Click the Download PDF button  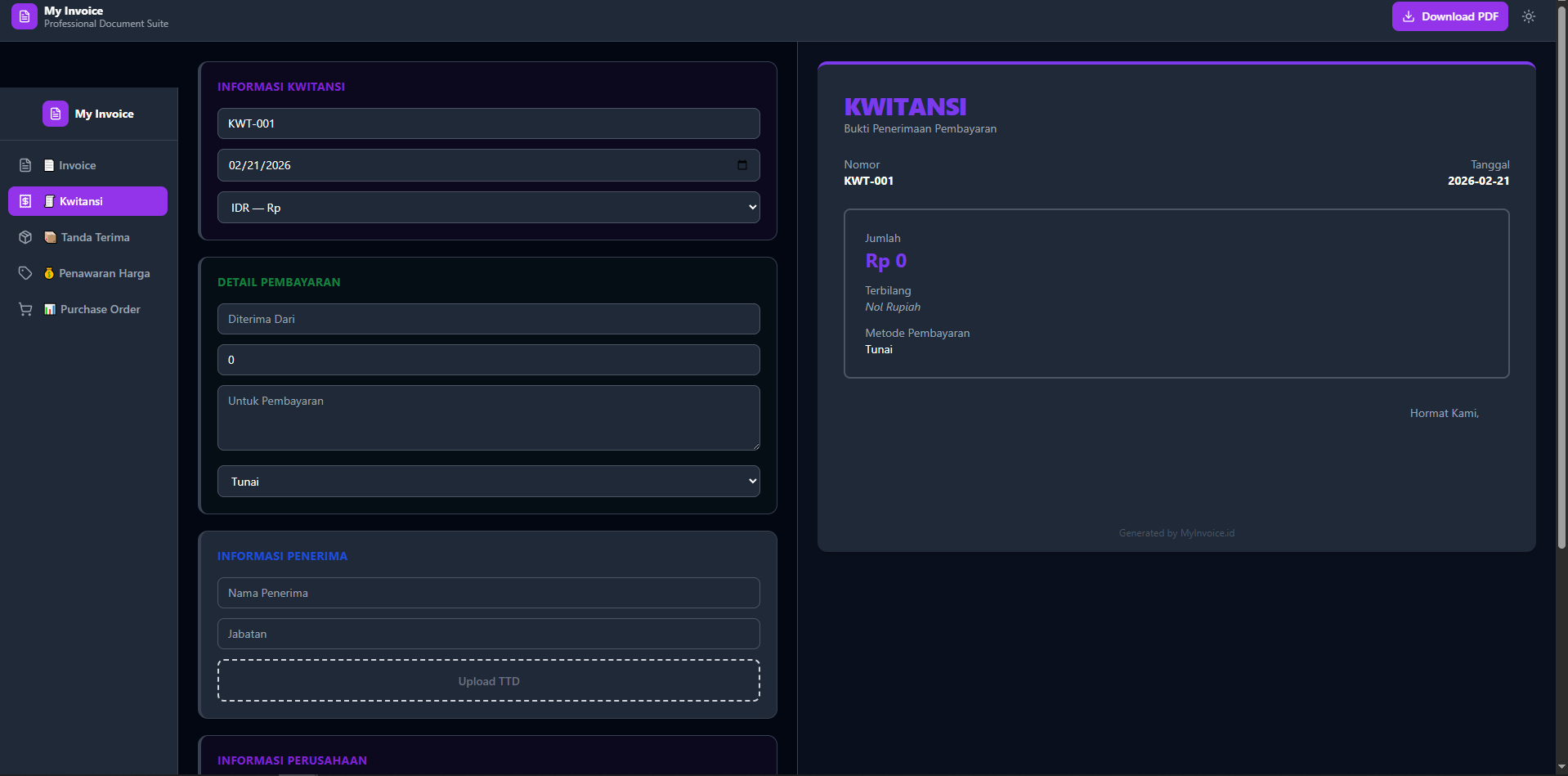[x=1450, y=16]
